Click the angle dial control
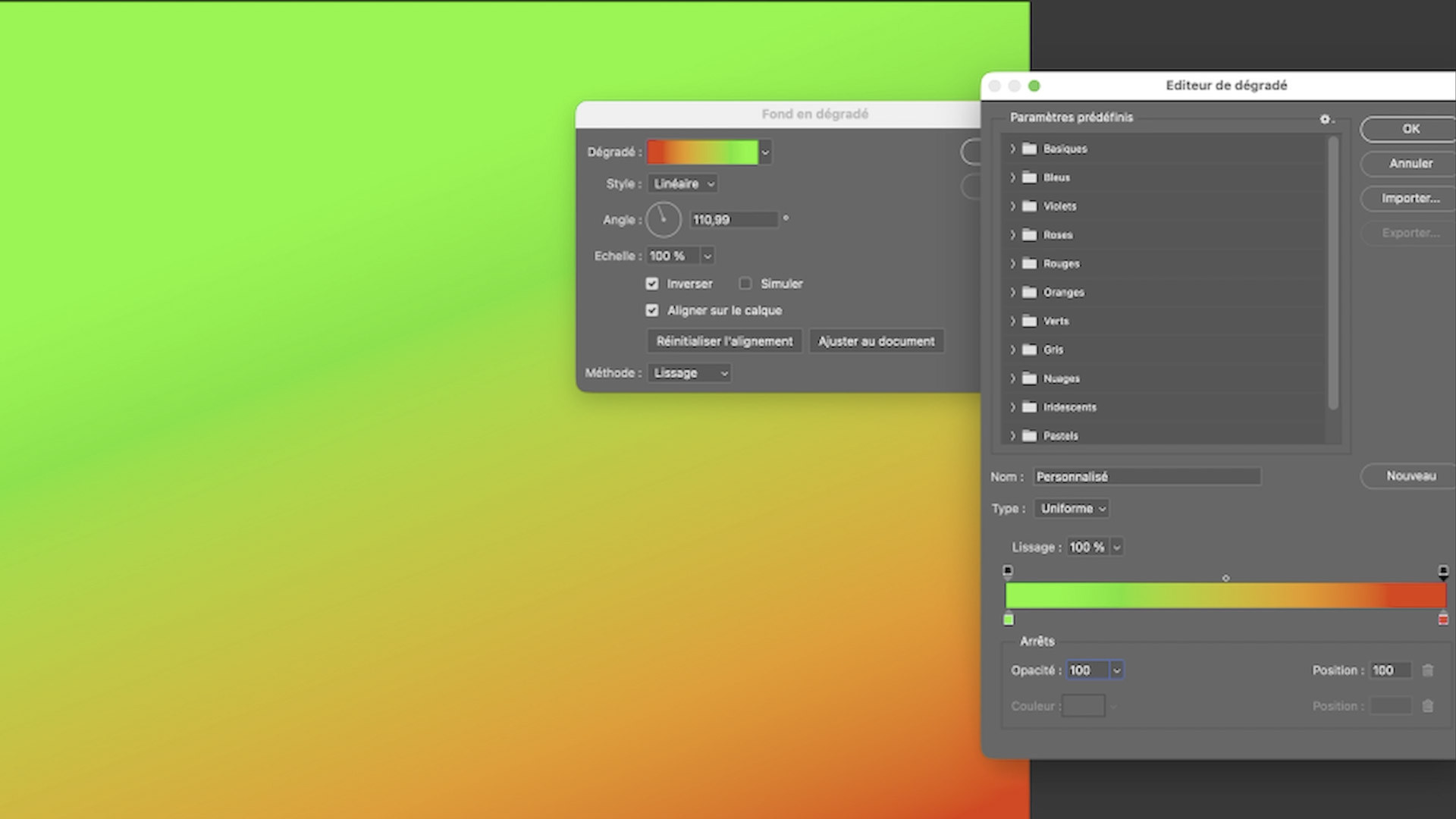 (x=664, y=220)
